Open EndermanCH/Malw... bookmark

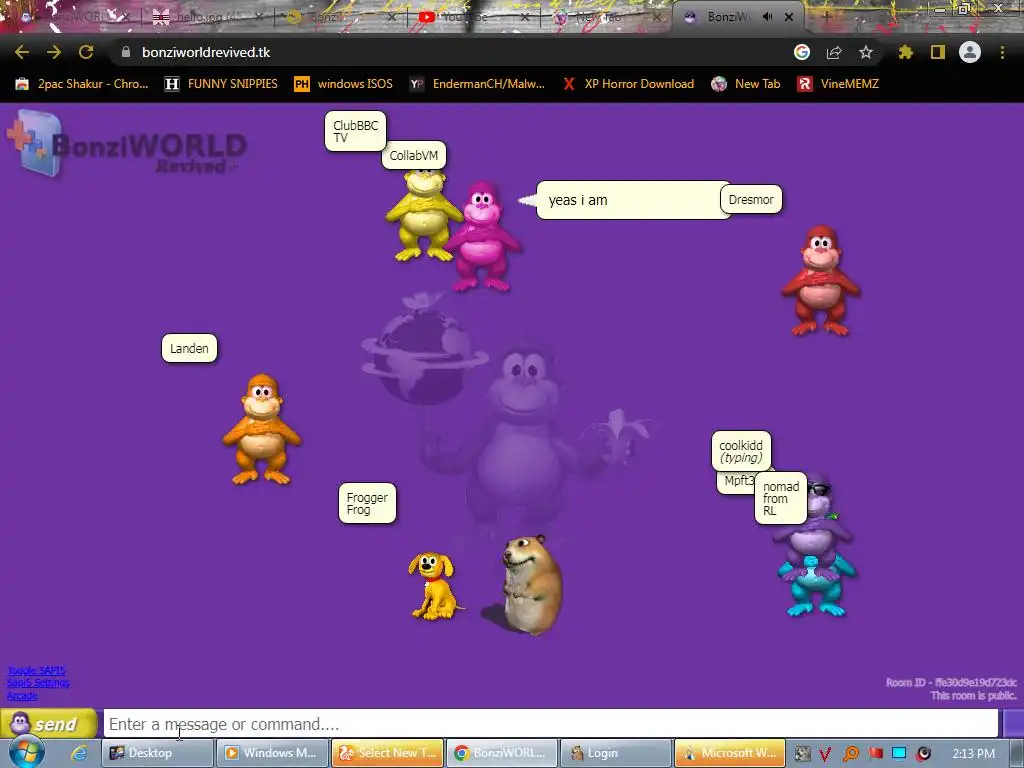click(477, 84)
